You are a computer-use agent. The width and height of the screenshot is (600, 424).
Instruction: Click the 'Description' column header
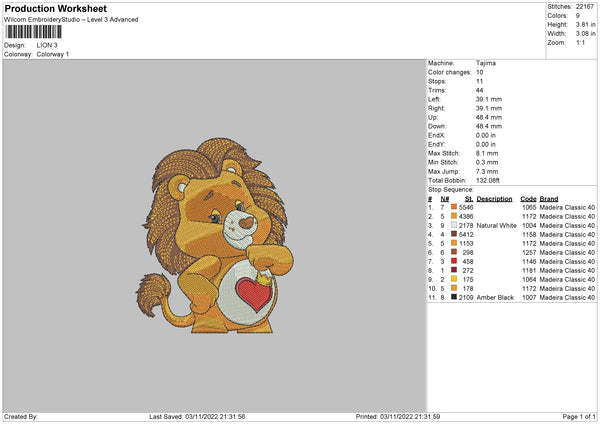click(494, 199)
